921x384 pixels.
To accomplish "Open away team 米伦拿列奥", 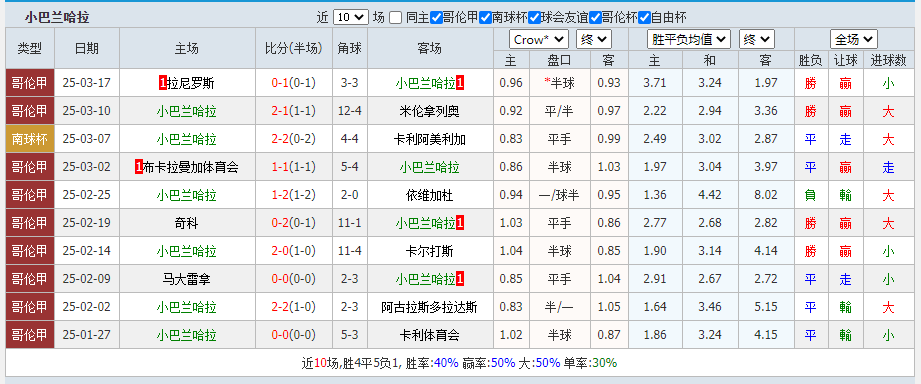I will tap(429, 111).
